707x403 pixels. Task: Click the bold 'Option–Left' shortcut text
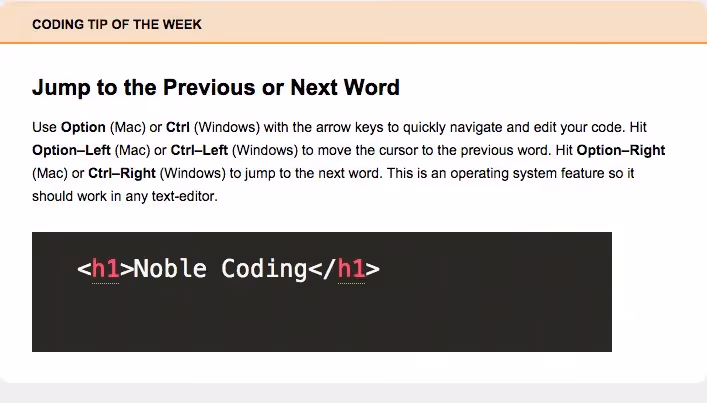(x=71, y=150)
